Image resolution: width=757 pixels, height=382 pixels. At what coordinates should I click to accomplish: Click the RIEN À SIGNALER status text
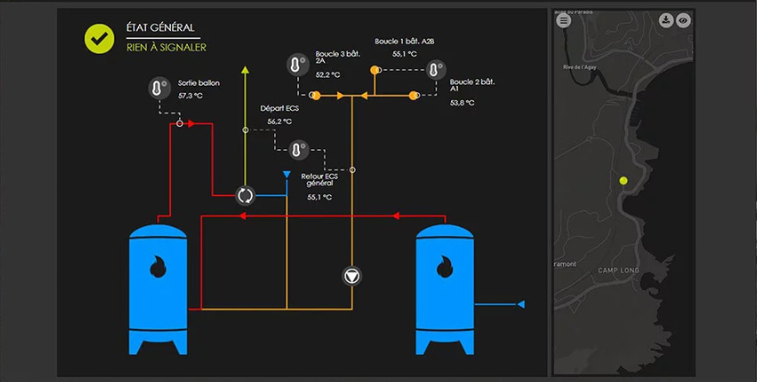coord(166,47)
